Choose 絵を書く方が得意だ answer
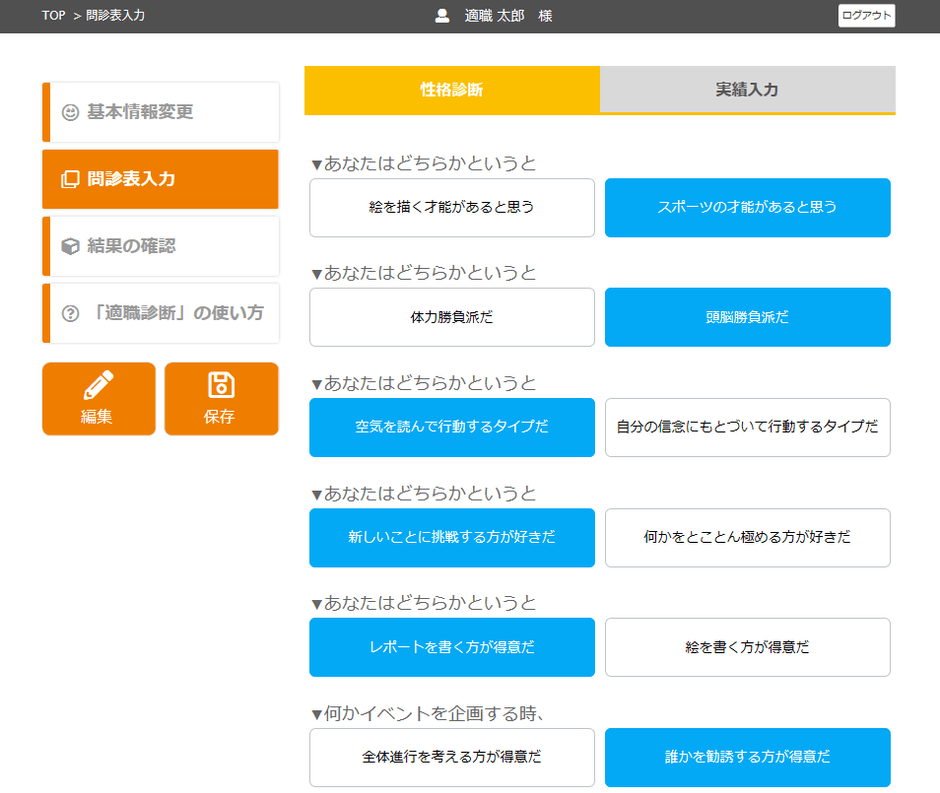This screenshot has width=940, height=793. [747, 648]
